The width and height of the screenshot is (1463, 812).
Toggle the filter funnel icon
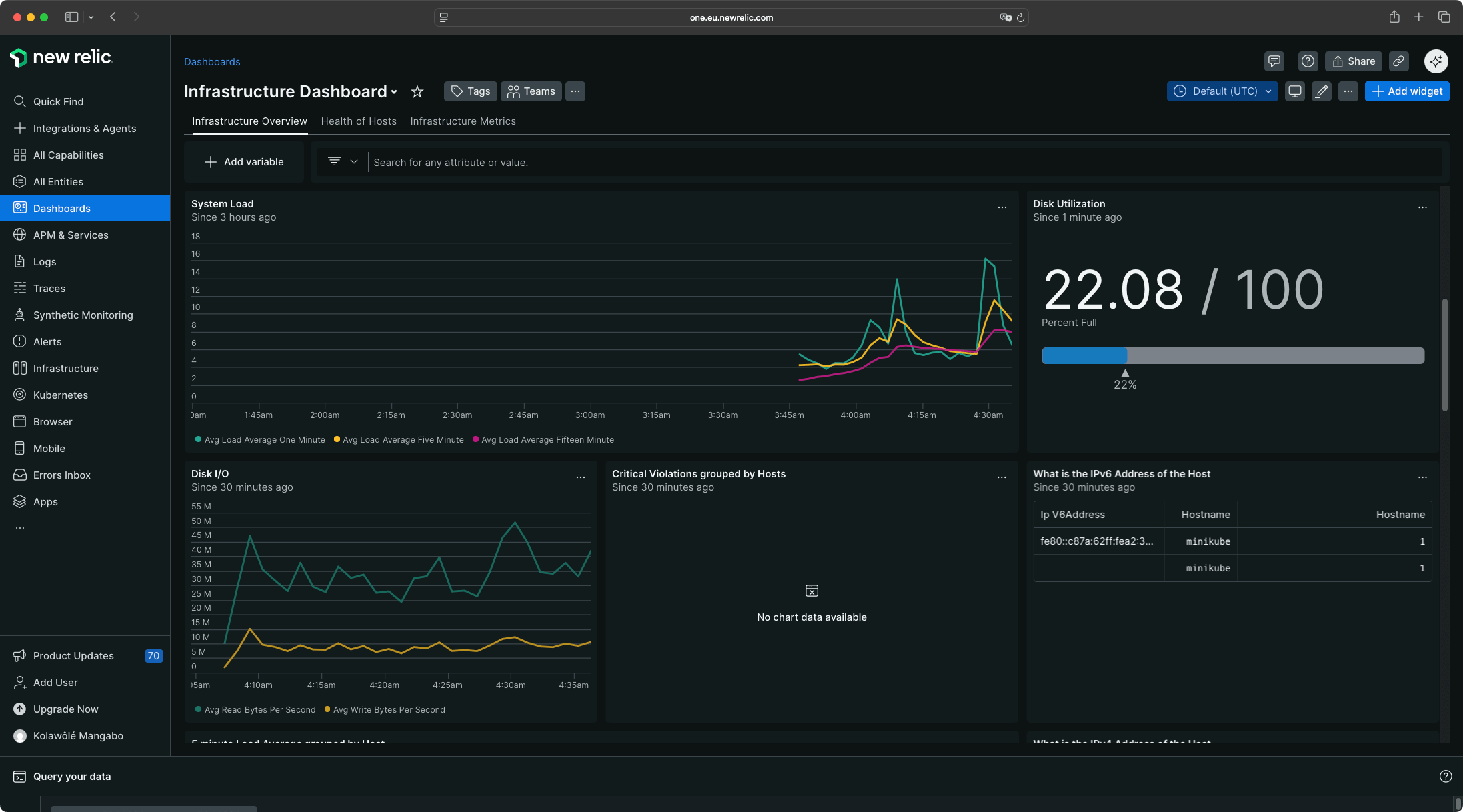pos(333,161)
